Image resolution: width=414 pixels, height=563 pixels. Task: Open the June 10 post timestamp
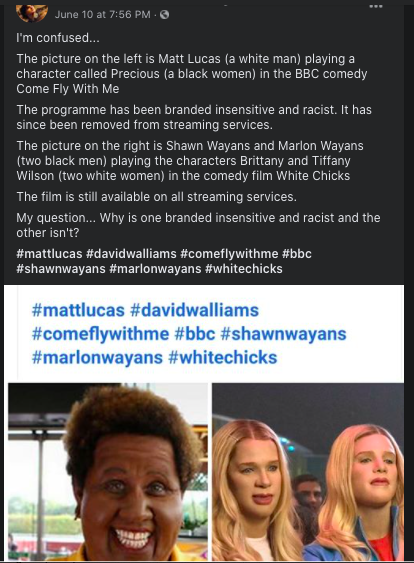pos(102,14)
